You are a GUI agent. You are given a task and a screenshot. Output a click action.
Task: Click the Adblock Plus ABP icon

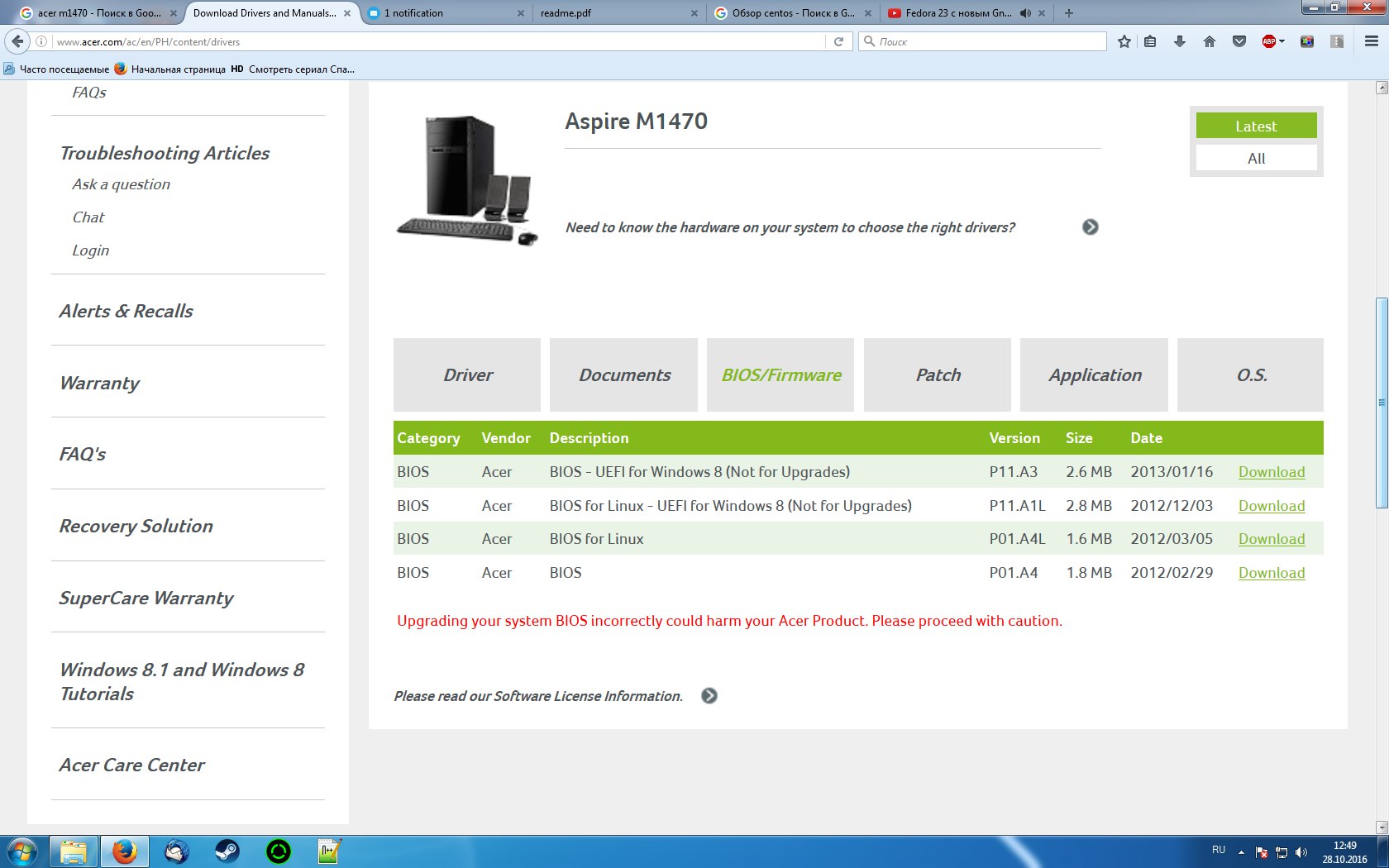1269,41
